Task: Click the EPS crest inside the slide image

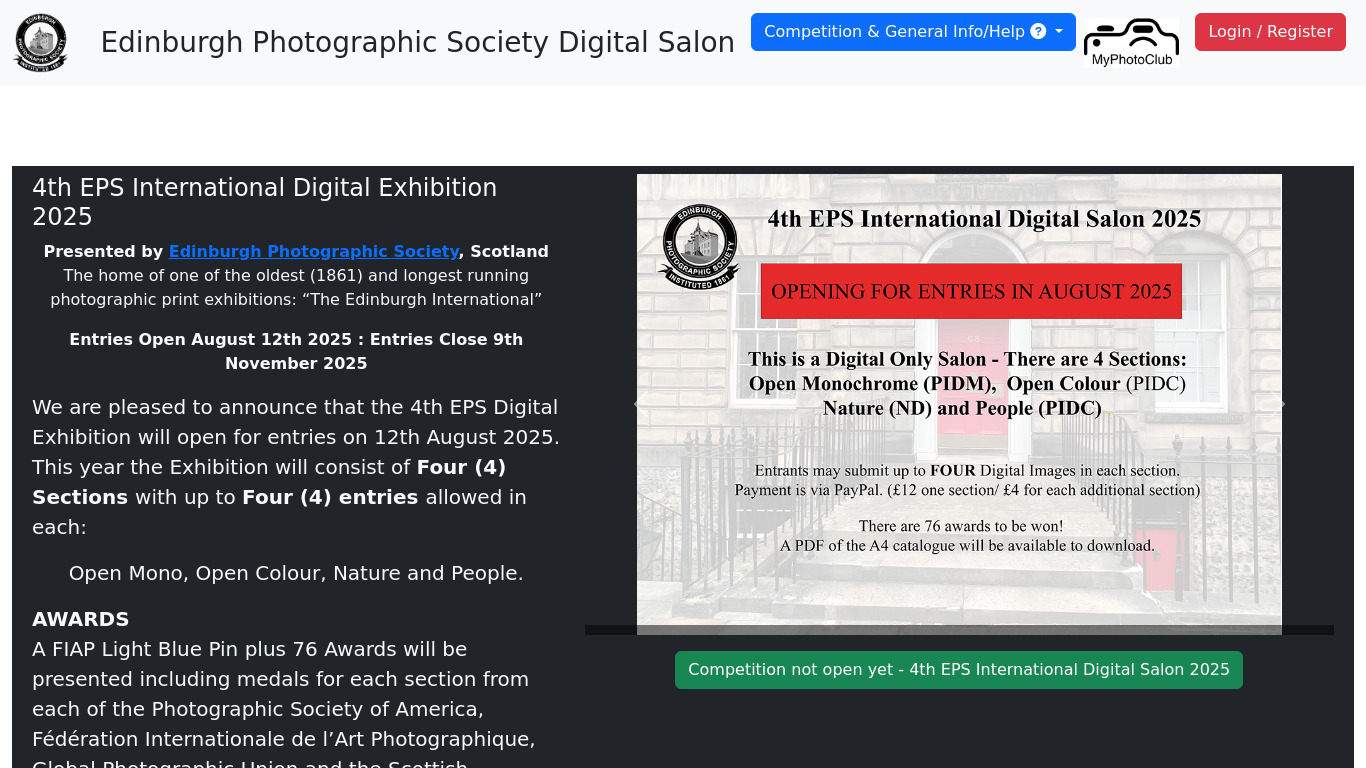Action: 699,246
